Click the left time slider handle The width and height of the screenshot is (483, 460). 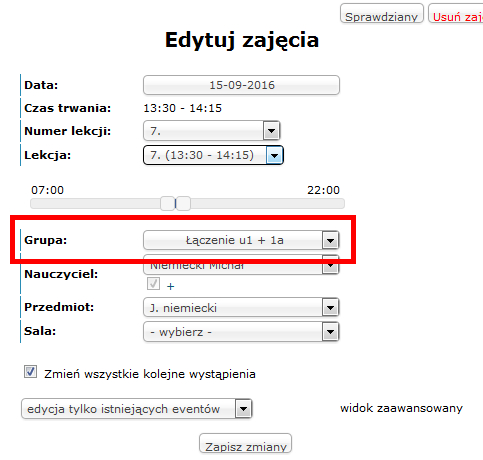[x=167, y=203]
